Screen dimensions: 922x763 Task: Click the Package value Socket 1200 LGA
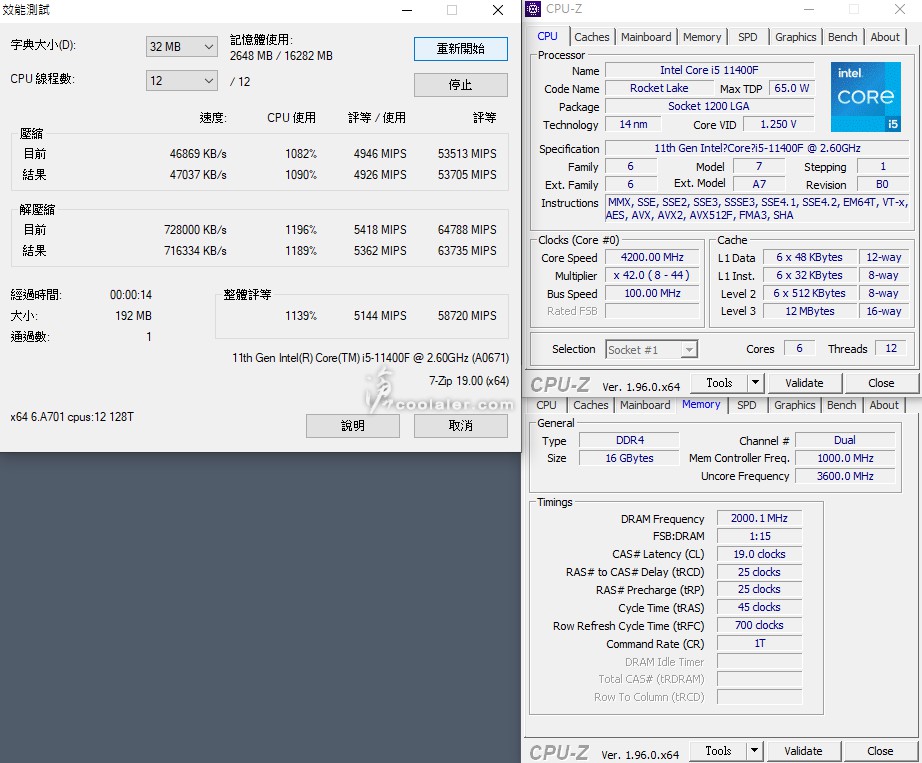709,106
